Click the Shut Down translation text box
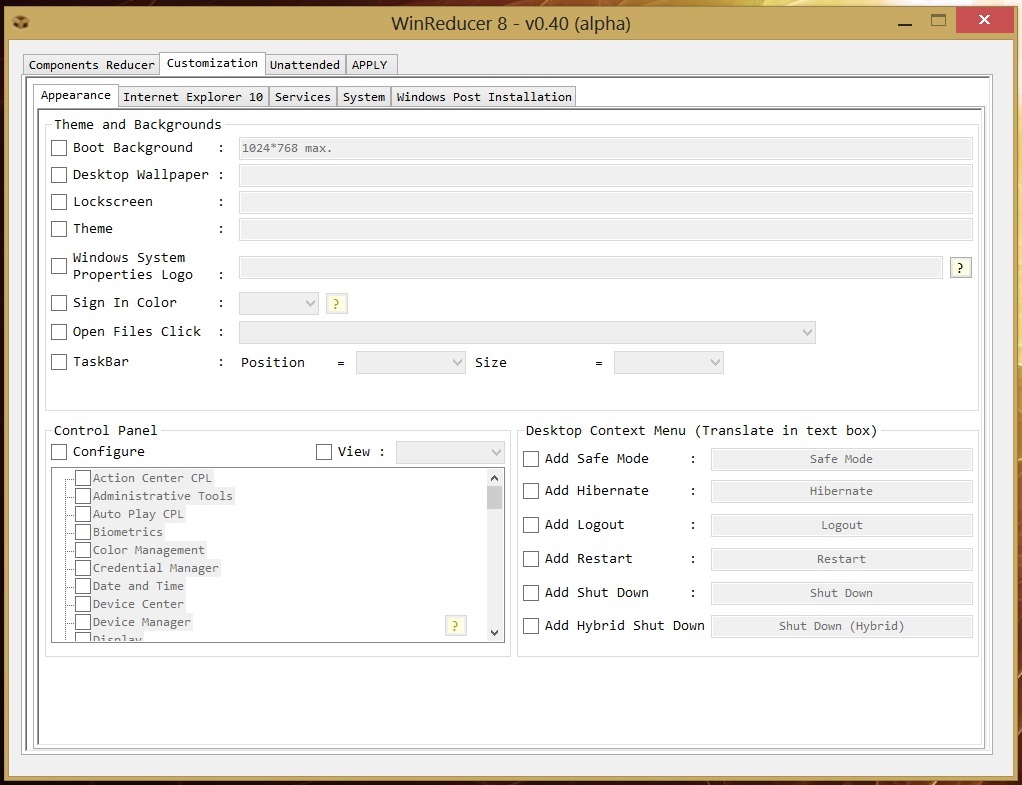This screenshot has width=1022, height=785. (841, 593)
